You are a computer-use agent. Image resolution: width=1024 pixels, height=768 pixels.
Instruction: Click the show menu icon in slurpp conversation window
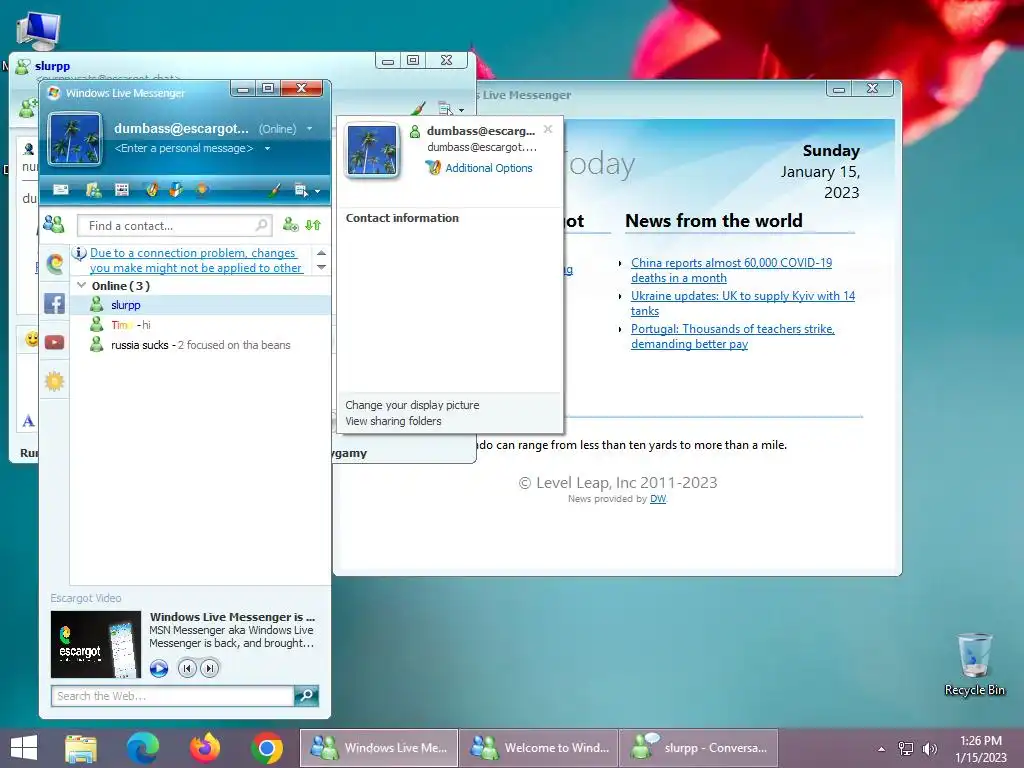[x=445, y=108]
